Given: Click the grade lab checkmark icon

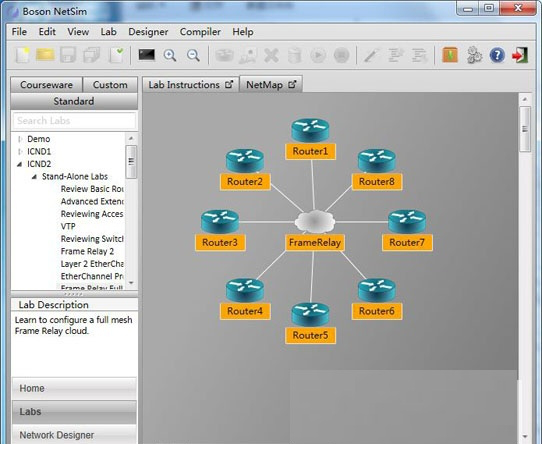Looking at the screenshot, I should (x=117, y=55).
